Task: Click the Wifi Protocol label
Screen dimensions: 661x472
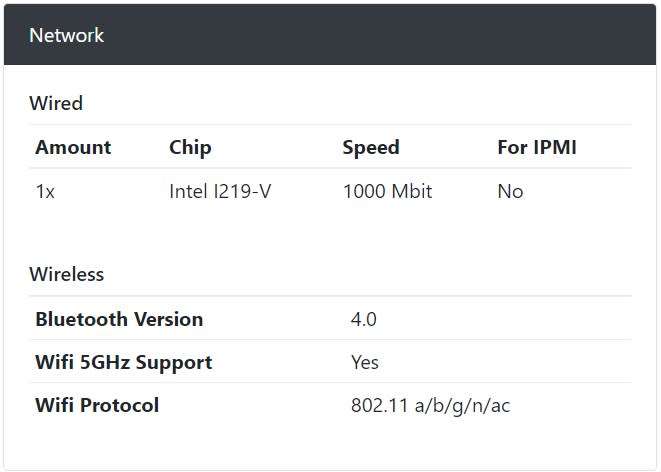Action: 97,405
